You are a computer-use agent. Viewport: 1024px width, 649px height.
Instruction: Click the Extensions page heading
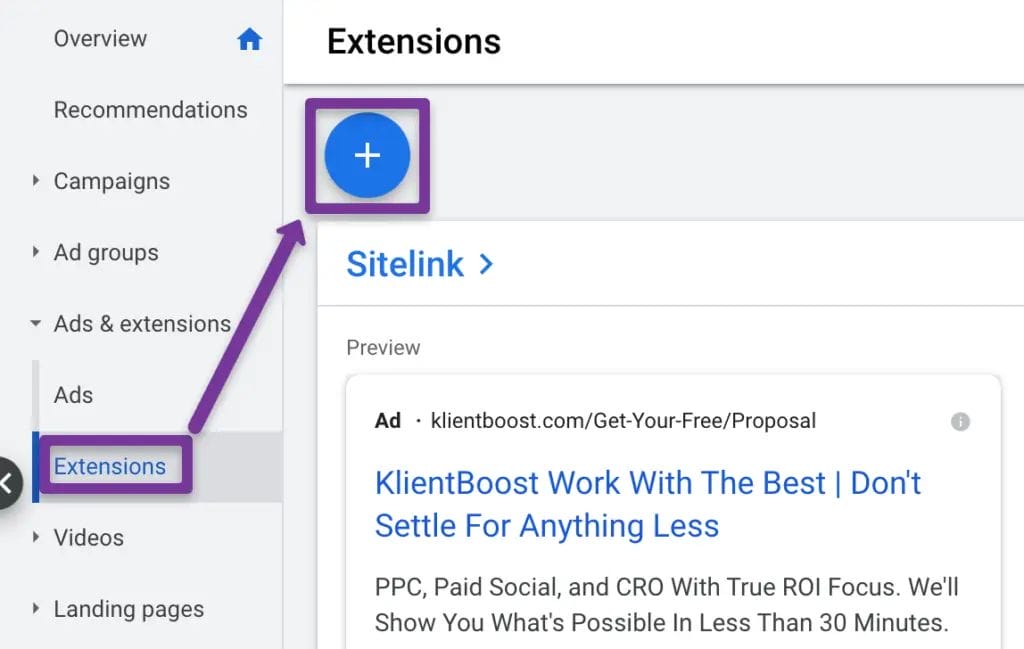(x=414, y=41)
